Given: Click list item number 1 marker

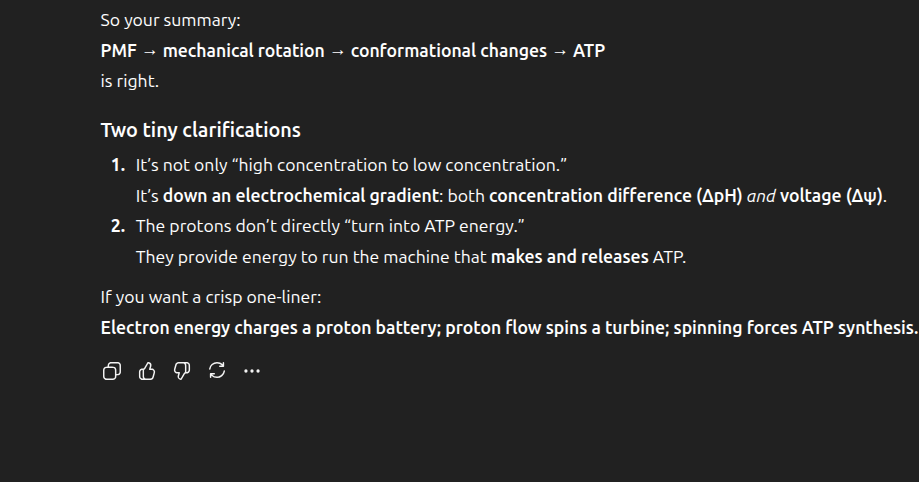Looking at the screenshot, I should 117,165.
